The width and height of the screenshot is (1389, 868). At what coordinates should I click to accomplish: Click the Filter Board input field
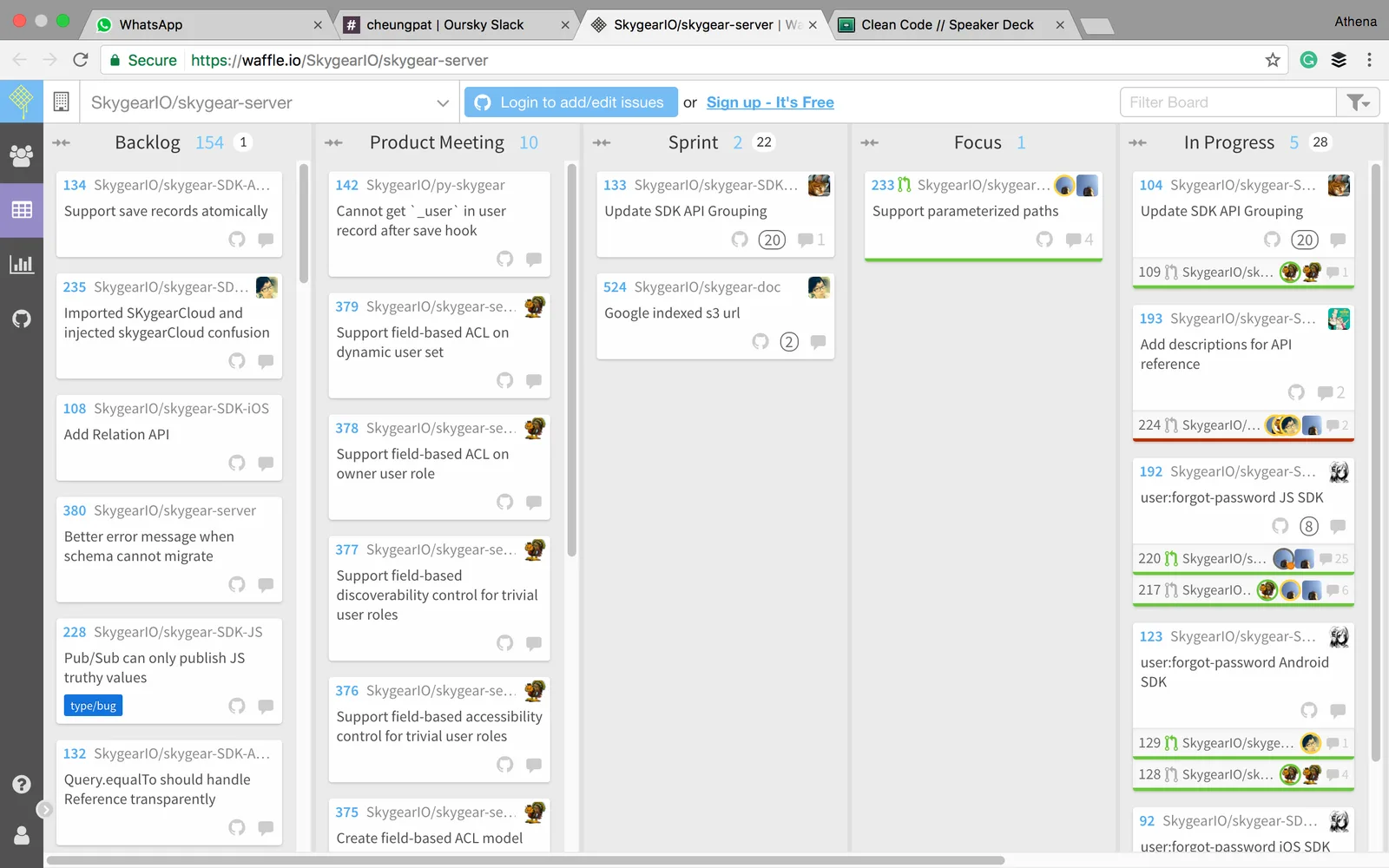pos(1228,102)
